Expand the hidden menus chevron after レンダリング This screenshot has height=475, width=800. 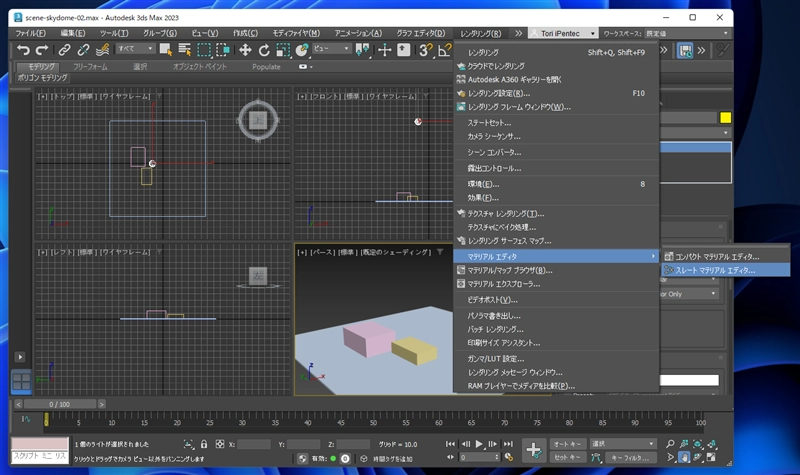[x=518, y=33]
